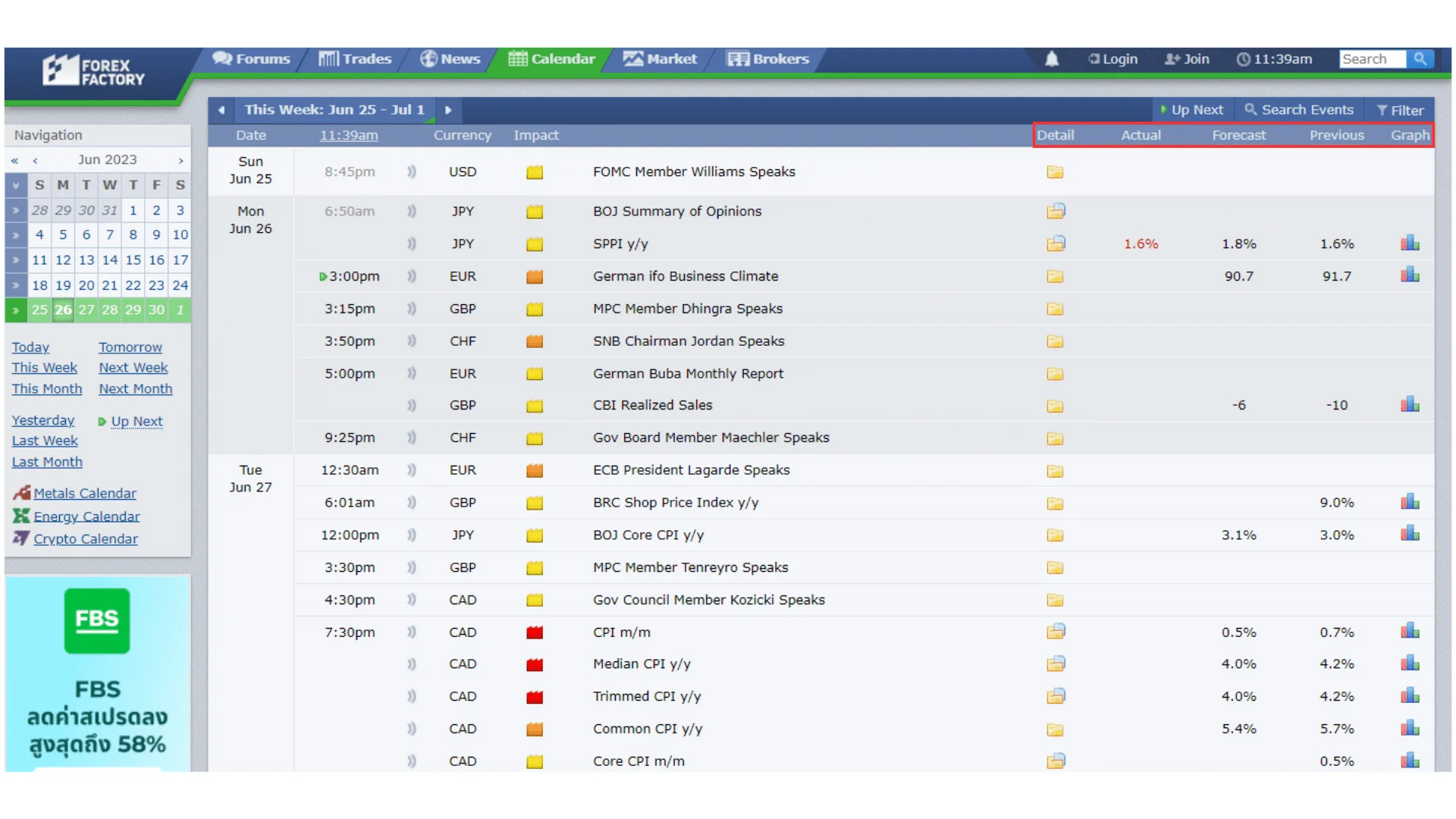The height and width of the screenshot is (819, 1456).
Task: Go to previous week arrow
Action: (221, 110)
